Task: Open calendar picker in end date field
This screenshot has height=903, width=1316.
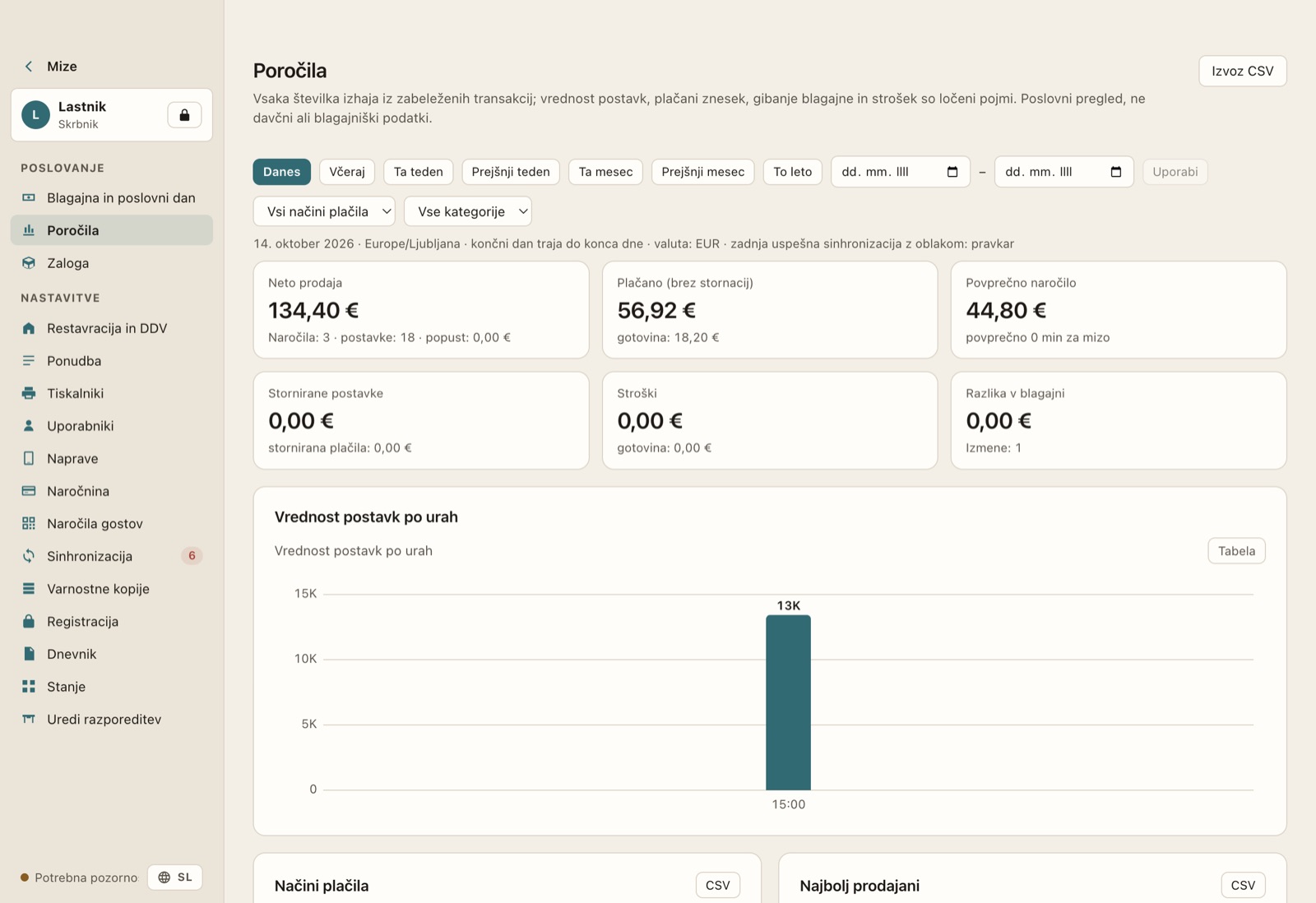Action: [1116, 172]
